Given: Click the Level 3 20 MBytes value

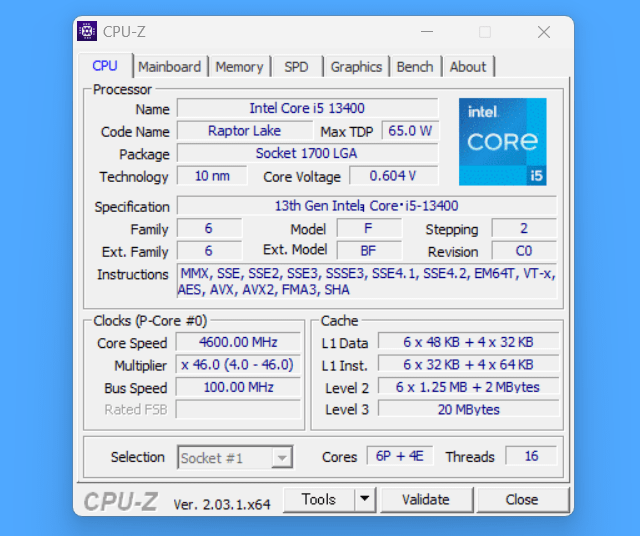Looking at the screenshot, I should coord(468,409).
